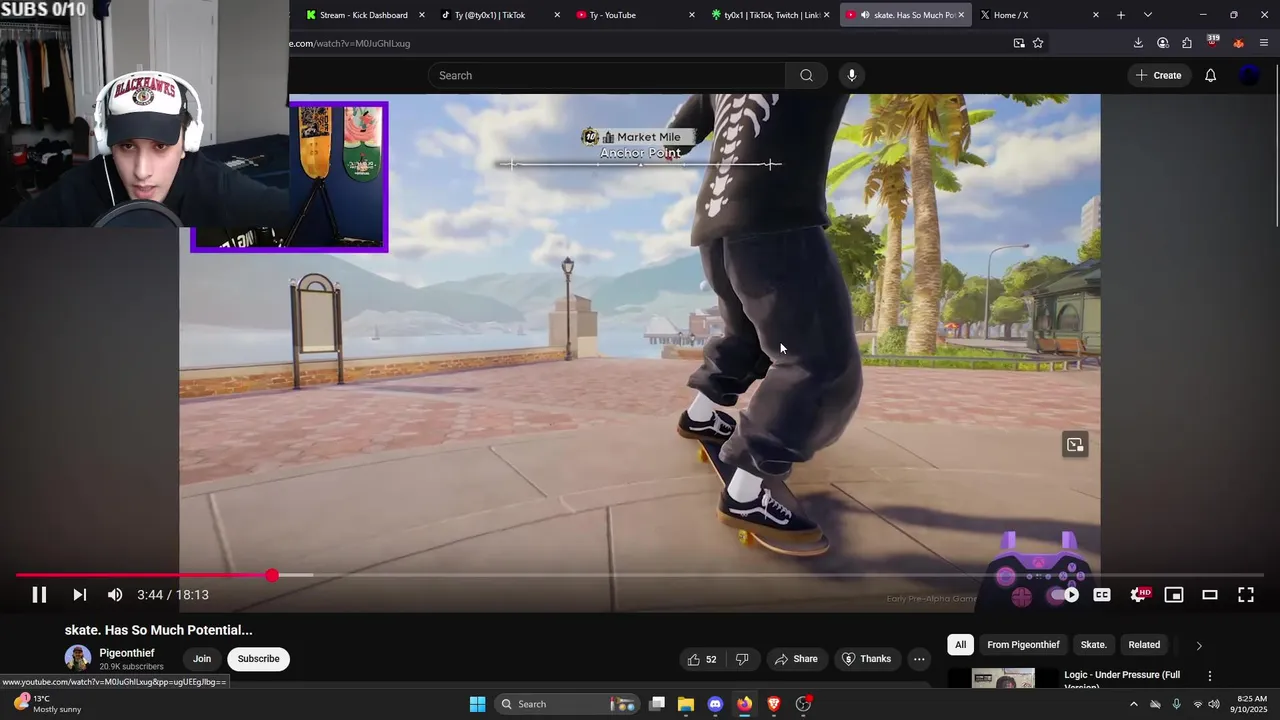1280x720 pixels.
Task: Select the Related filter chip
Action: coord(1144,645)
